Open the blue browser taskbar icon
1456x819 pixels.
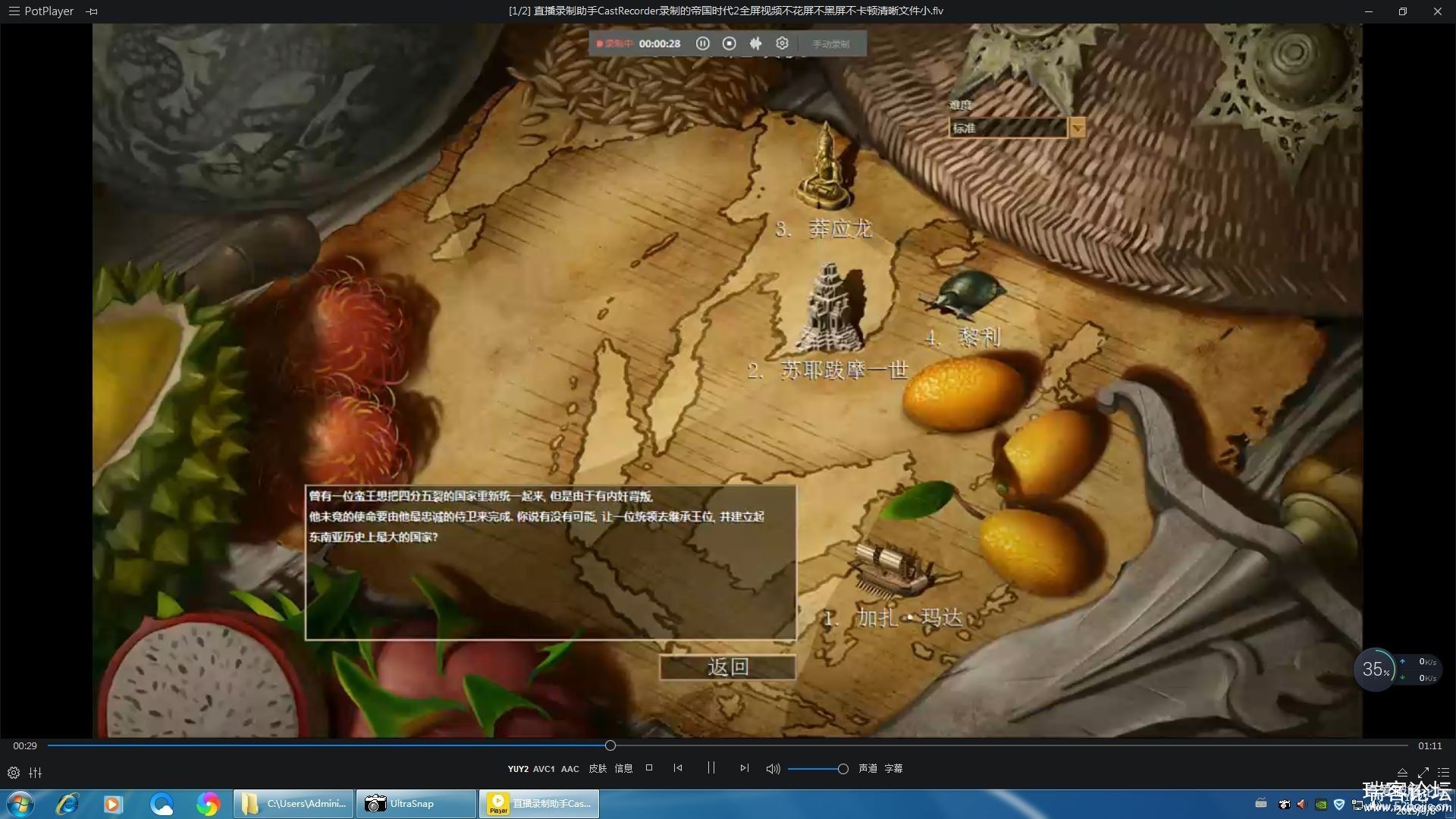click(x=161, y=804)
